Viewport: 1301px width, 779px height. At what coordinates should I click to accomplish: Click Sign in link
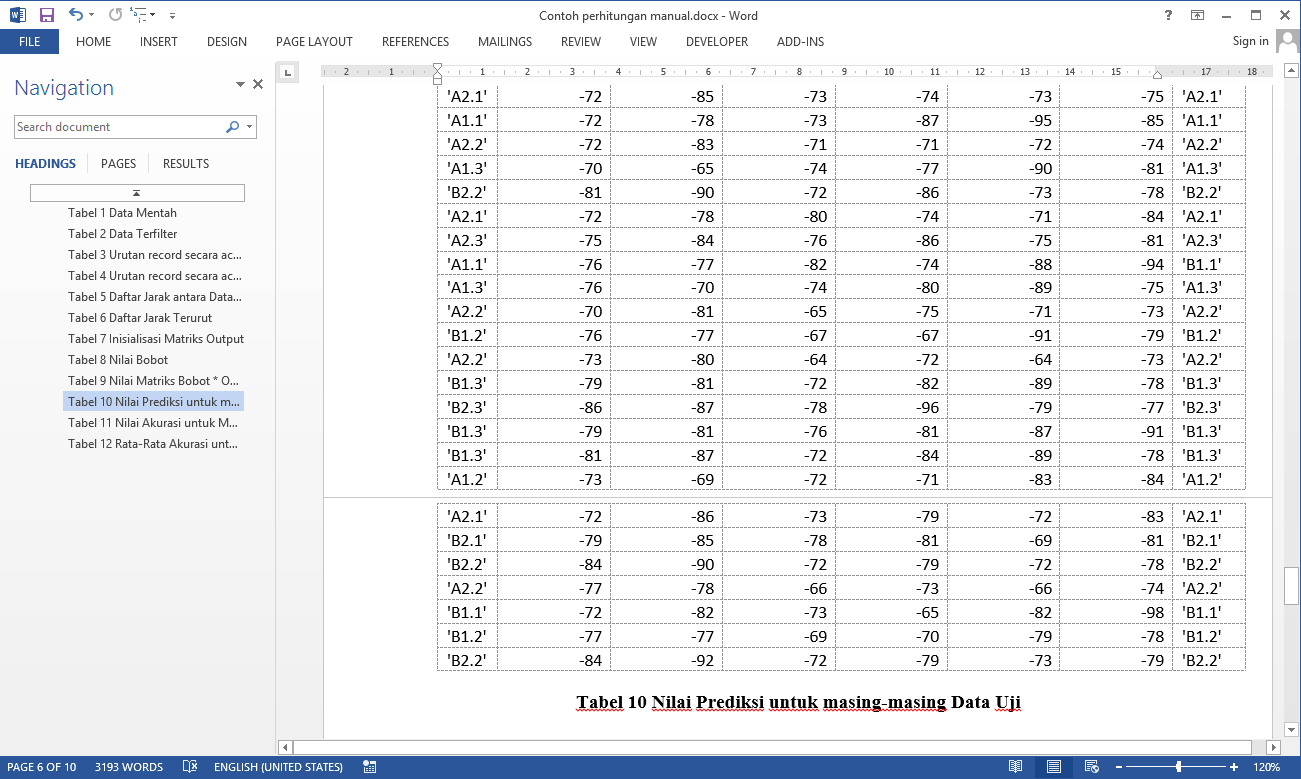[x=1250, y=41]
